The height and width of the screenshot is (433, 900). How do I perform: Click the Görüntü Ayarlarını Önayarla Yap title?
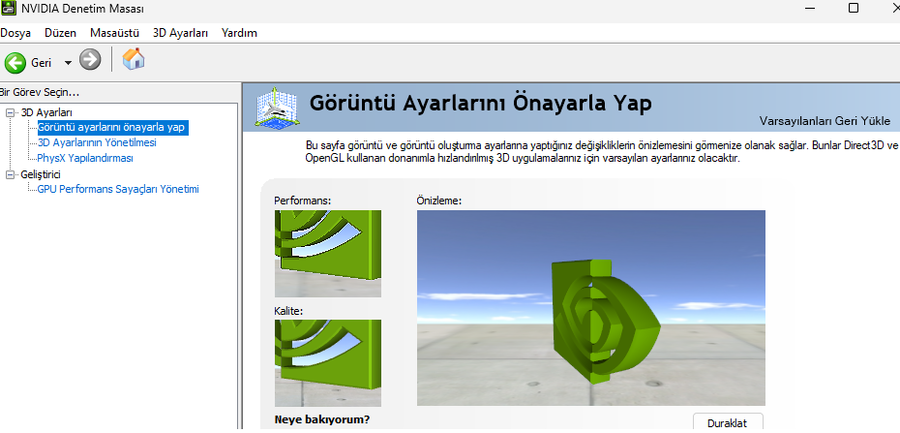click(x=480, y=103)
